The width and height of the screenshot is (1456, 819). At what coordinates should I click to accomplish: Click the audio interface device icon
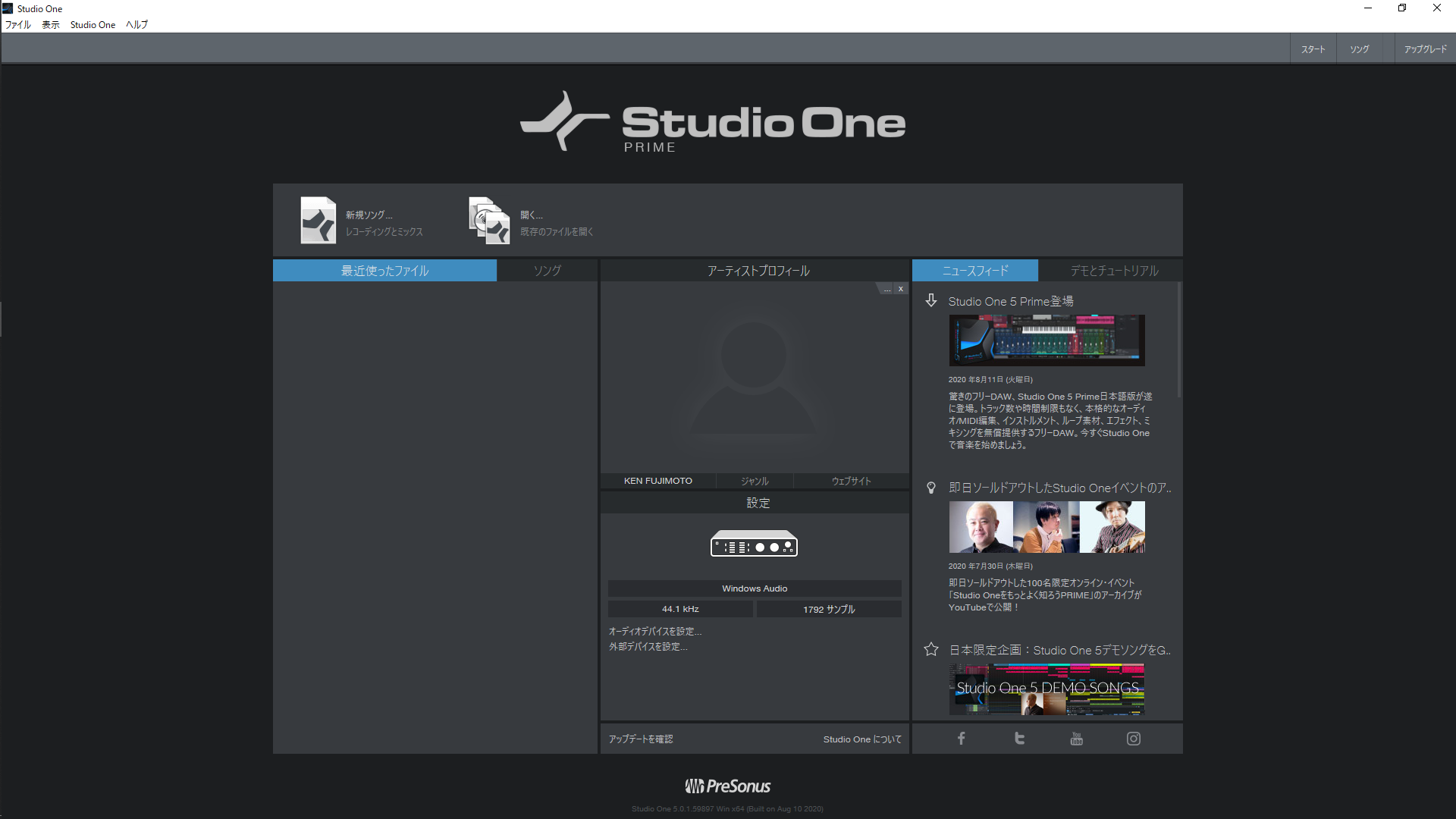tap(754, 543)
